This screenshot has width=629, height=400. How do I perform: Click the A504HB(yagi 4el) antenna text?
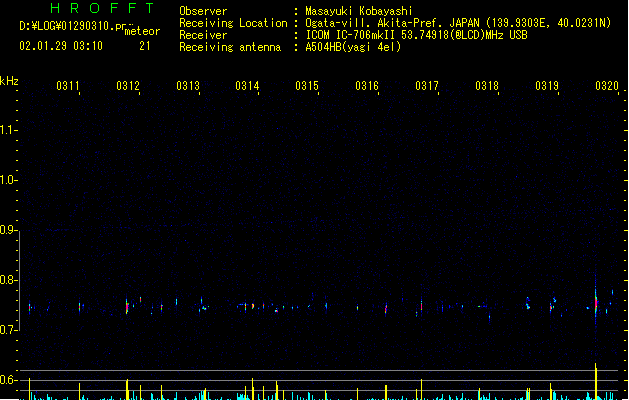click(353, 47)
